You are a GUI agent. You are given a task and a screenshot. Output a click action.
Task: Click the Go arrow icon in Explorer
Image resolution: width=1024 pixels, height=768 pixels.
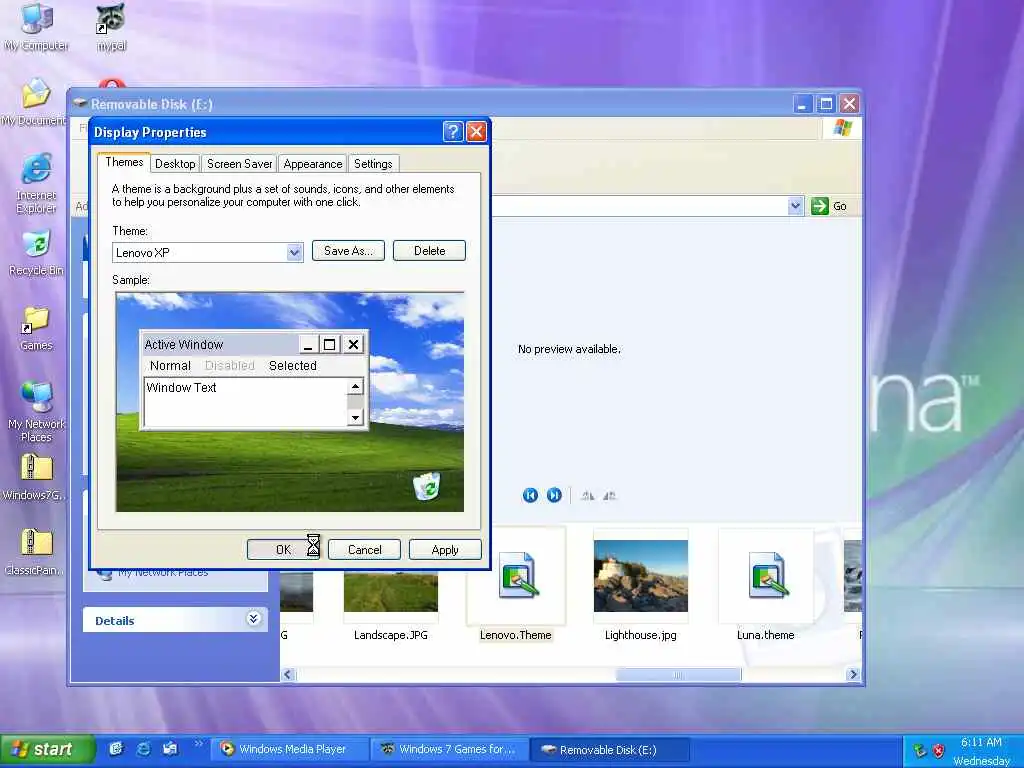(x=819, y=206)
